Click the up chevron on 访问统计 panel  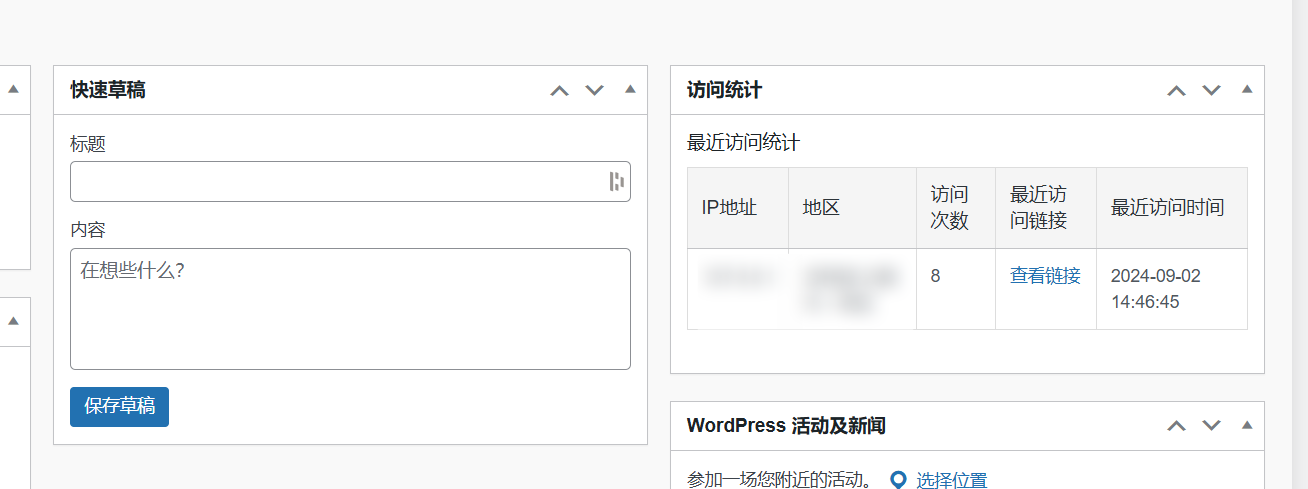[x=1176, y=90]
